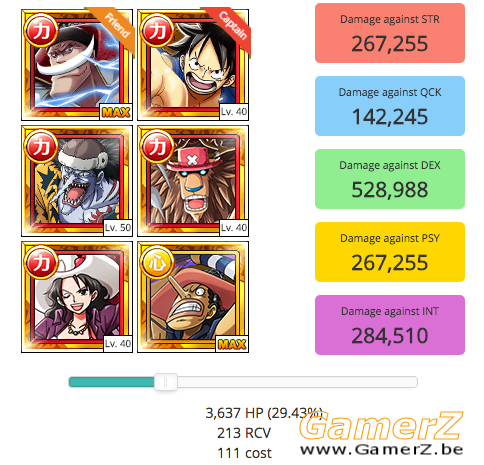Open the Damage against PSY panel
484x465 pixels.
pos(390,252)
